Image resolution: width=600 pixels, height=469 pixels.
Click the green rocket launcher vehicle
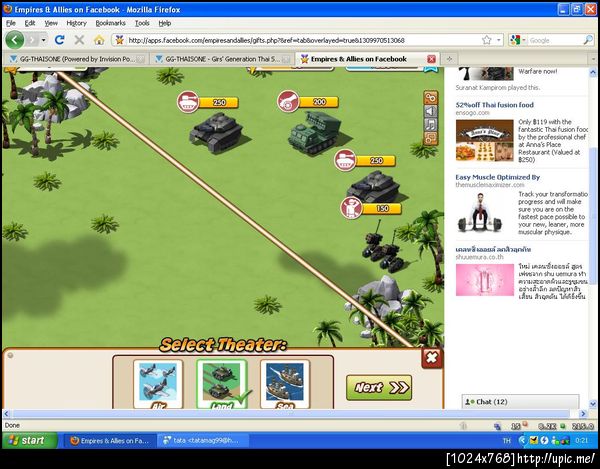tap(315, 132)
